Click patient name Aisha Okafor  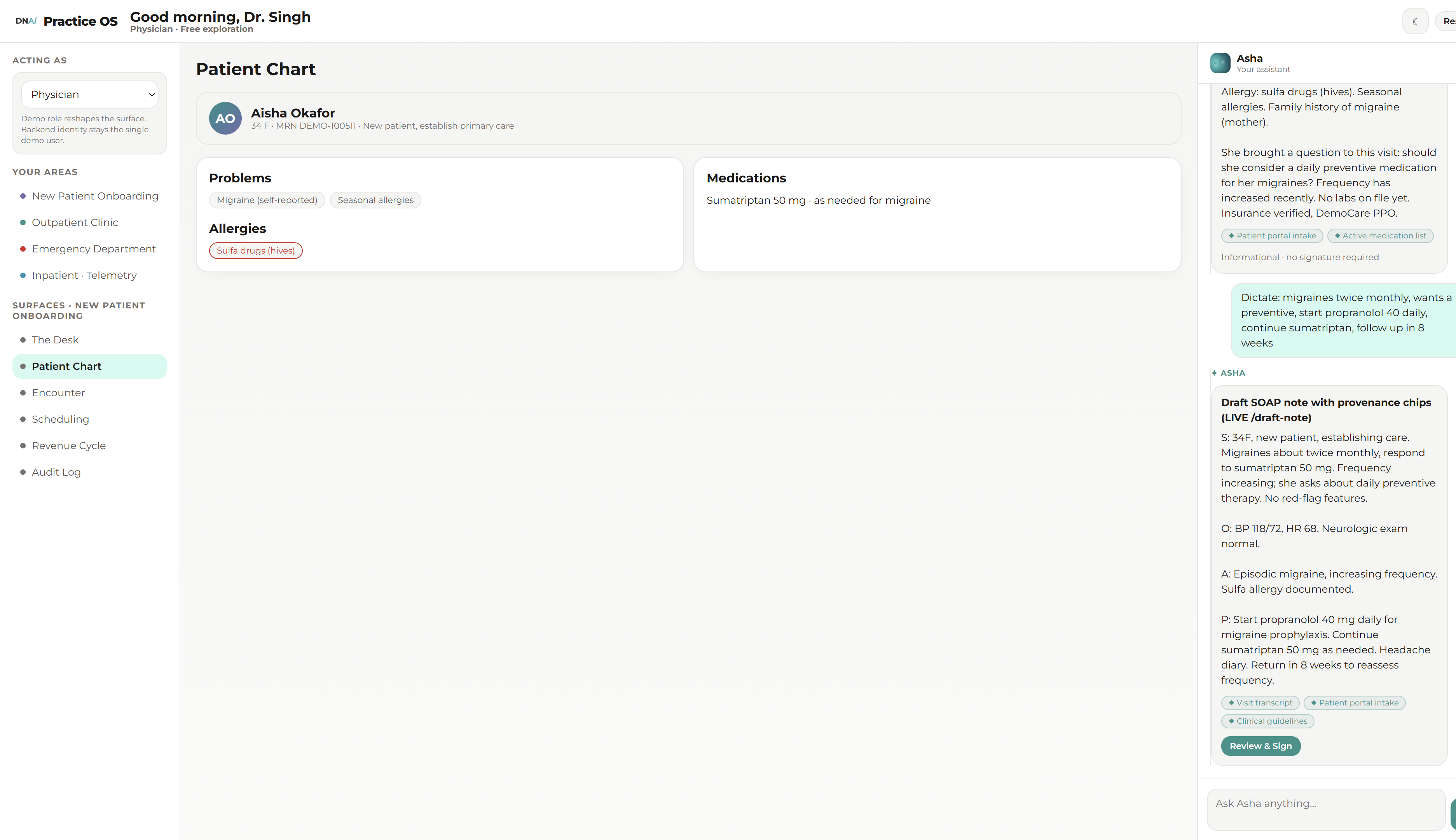[x=293, y=113]
